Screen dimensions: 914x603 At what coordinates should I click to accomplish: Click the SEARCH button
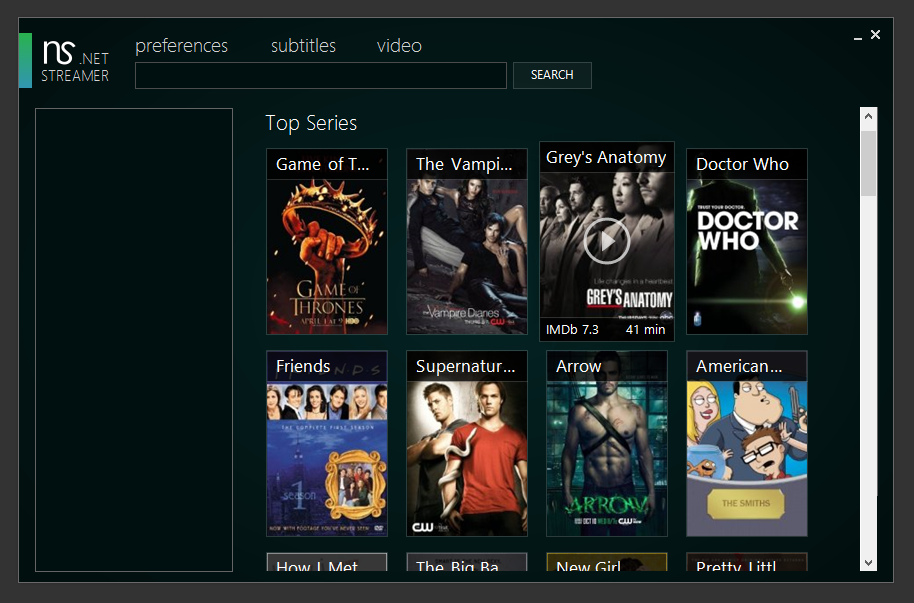[552, 75]
